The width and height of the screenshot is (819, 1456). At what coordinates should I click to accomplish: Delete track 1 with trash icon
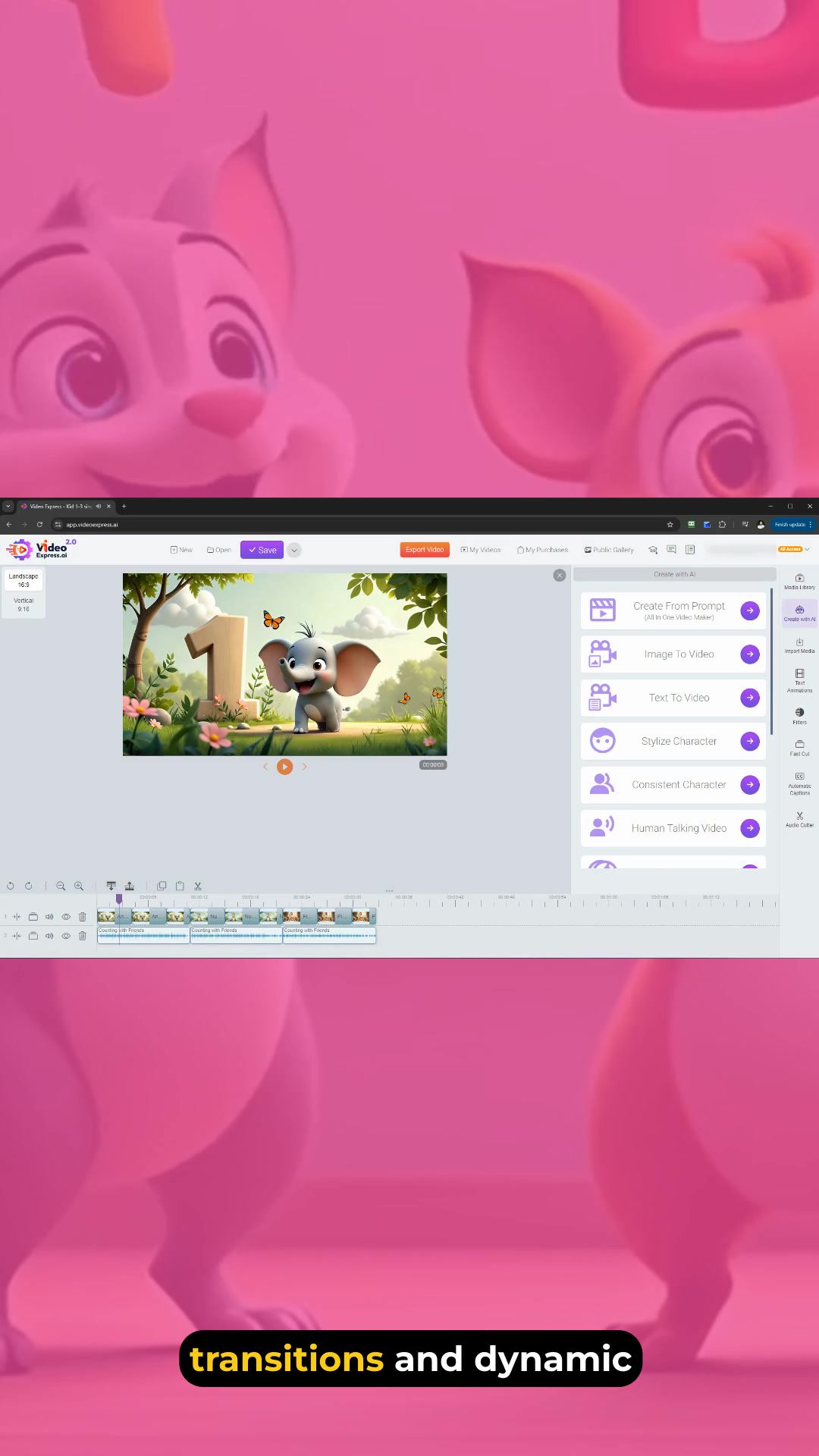(83, 917)
